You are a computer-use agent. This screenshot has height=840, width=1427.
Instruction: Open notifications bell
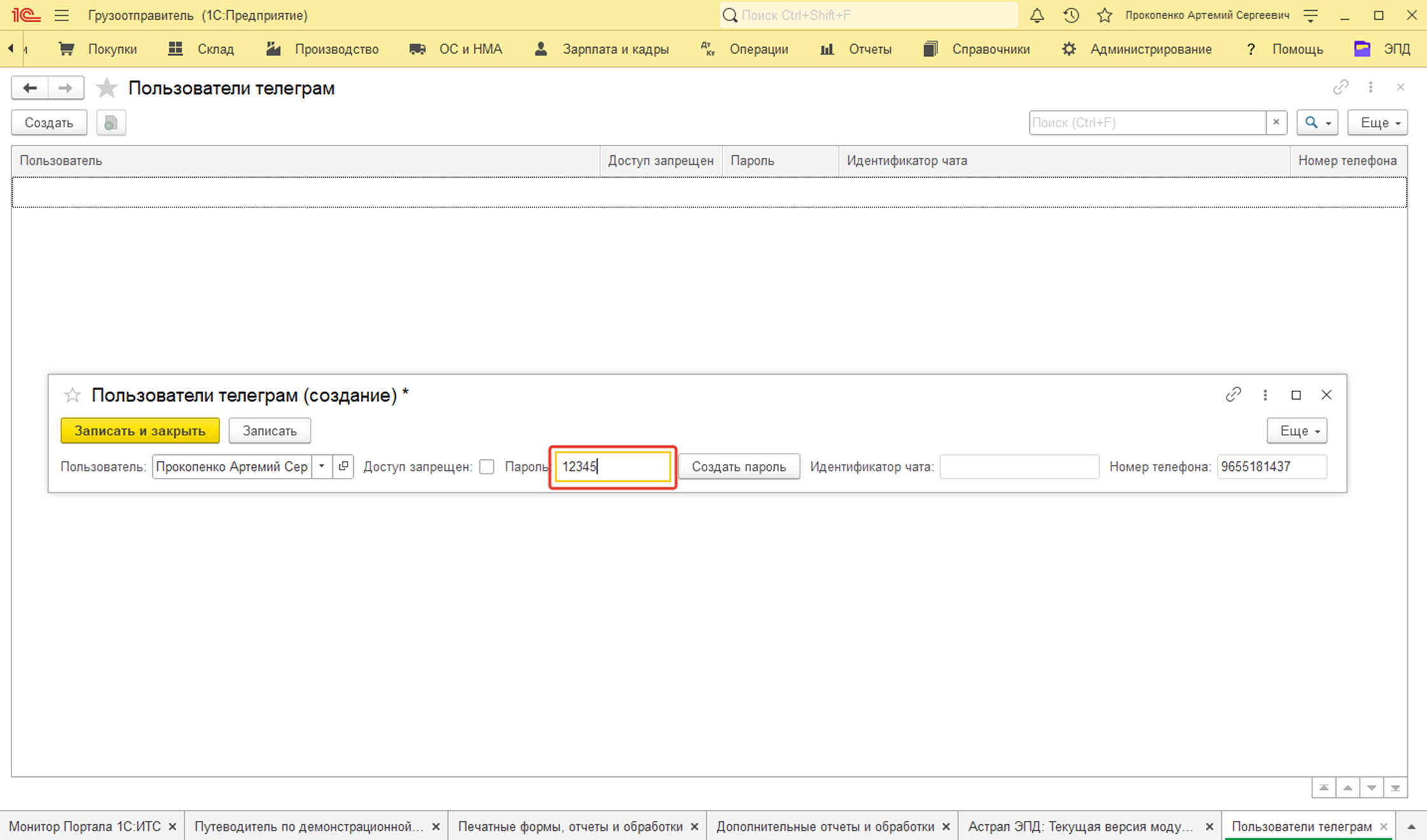[x=1037, y=15]
